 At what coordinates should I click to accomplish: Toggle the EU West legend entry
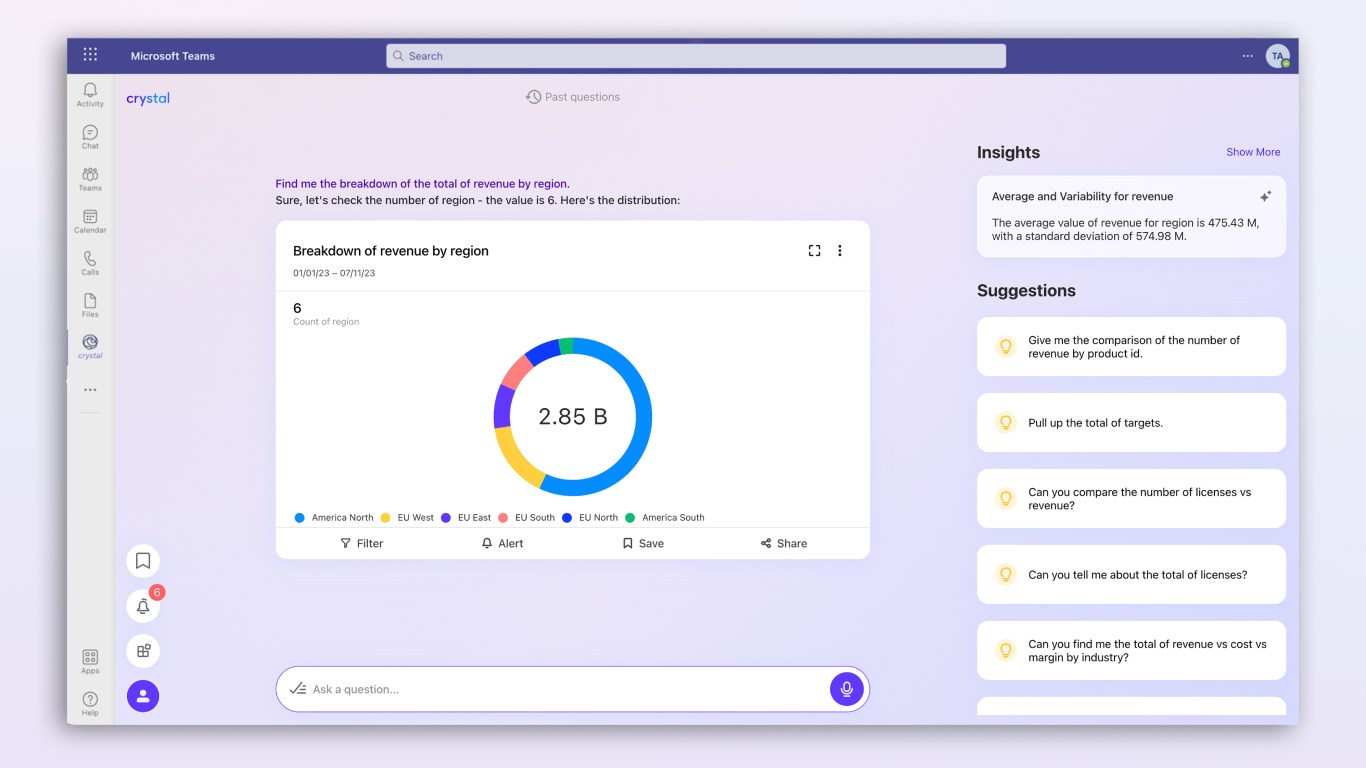[x=408, y=518]
